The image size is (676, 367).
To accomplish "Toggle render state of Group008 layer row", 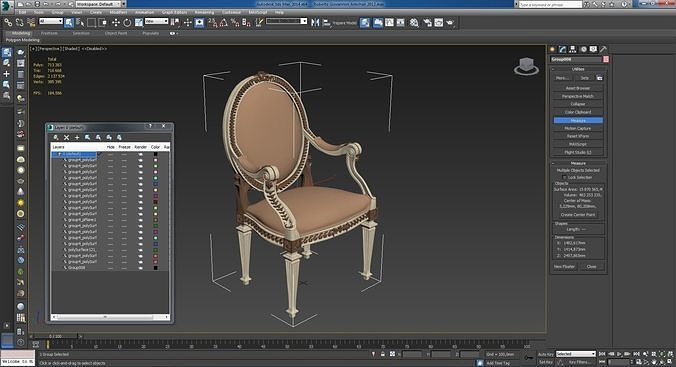I will [140, 268].
